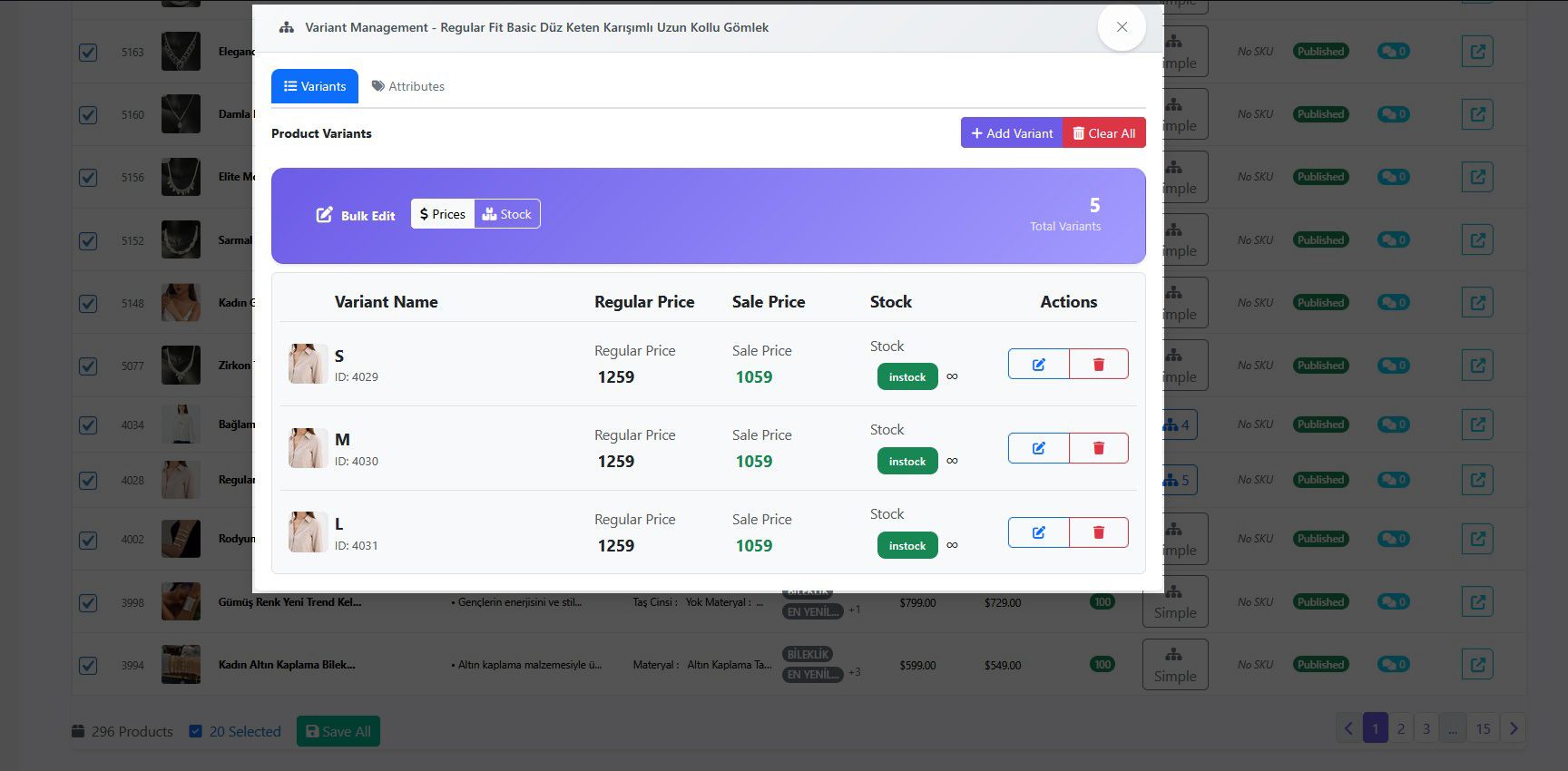Open external link for product 5163
This screenshot has height=771, width=1568.
1477,52
